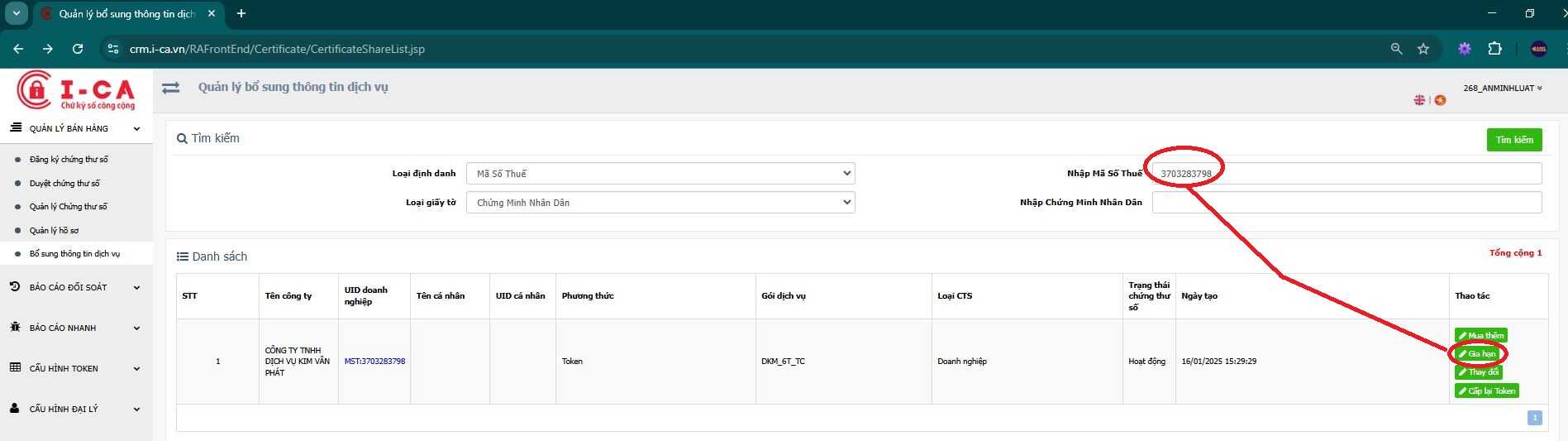Go to page 1 in pagination
Viewport: 1568px width, 441px height.
tap(1534, 418)
